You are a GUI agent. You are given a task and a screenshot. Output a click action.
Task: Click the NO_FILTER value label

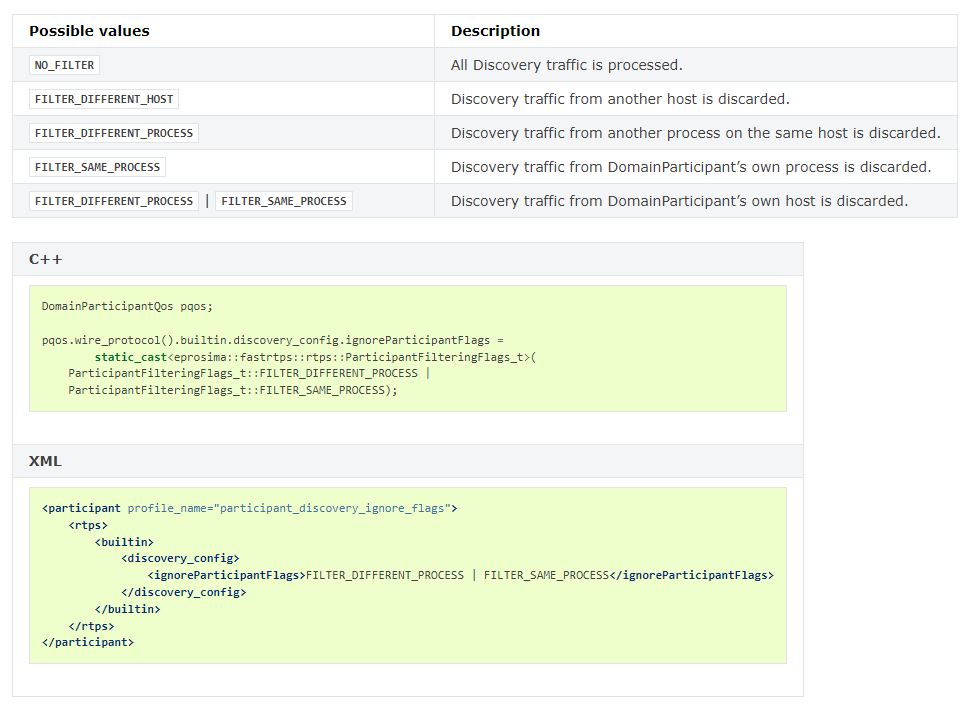64,65
